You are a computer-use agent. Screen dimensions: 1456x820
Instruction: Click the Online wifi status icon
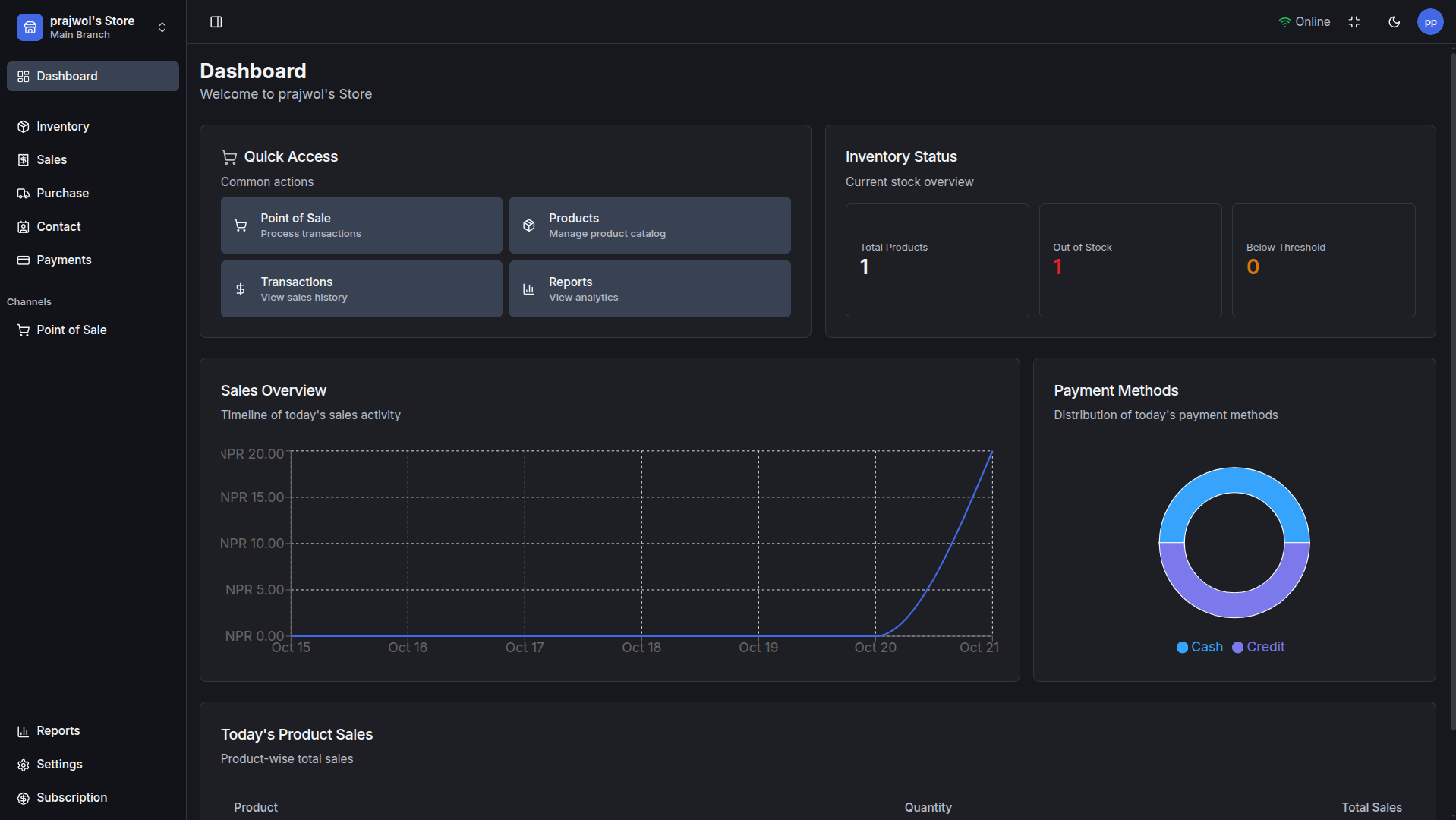pos(1284,22)
